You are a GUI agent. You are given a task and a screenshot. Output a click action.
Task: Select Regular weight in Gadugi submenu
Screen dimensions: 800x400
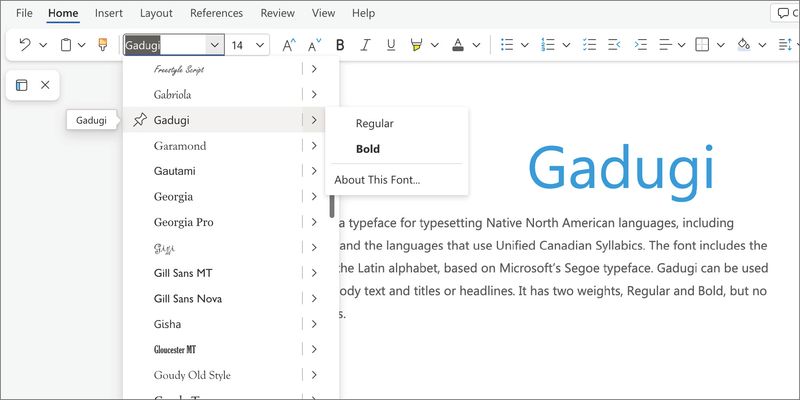click(374, 123)
